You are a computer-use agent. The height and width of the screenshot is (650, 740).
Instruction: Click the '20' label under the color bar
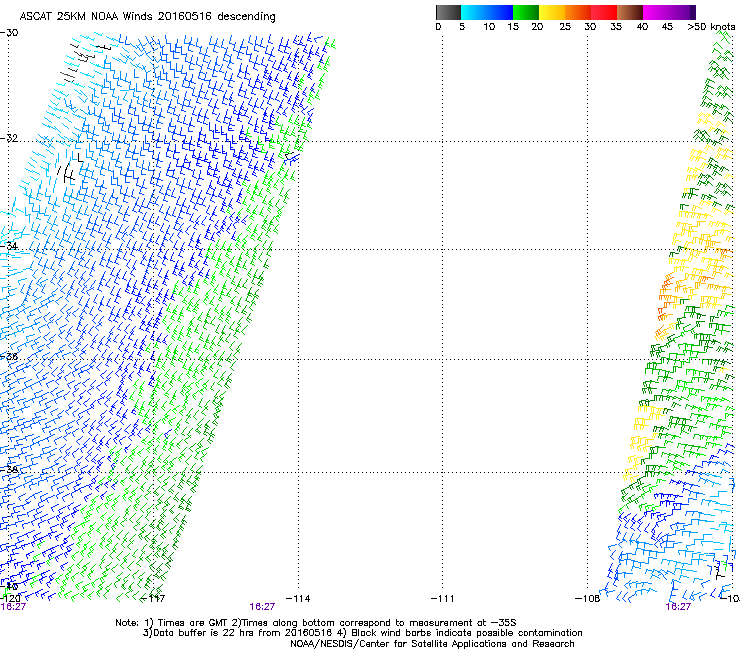point(537,27)
